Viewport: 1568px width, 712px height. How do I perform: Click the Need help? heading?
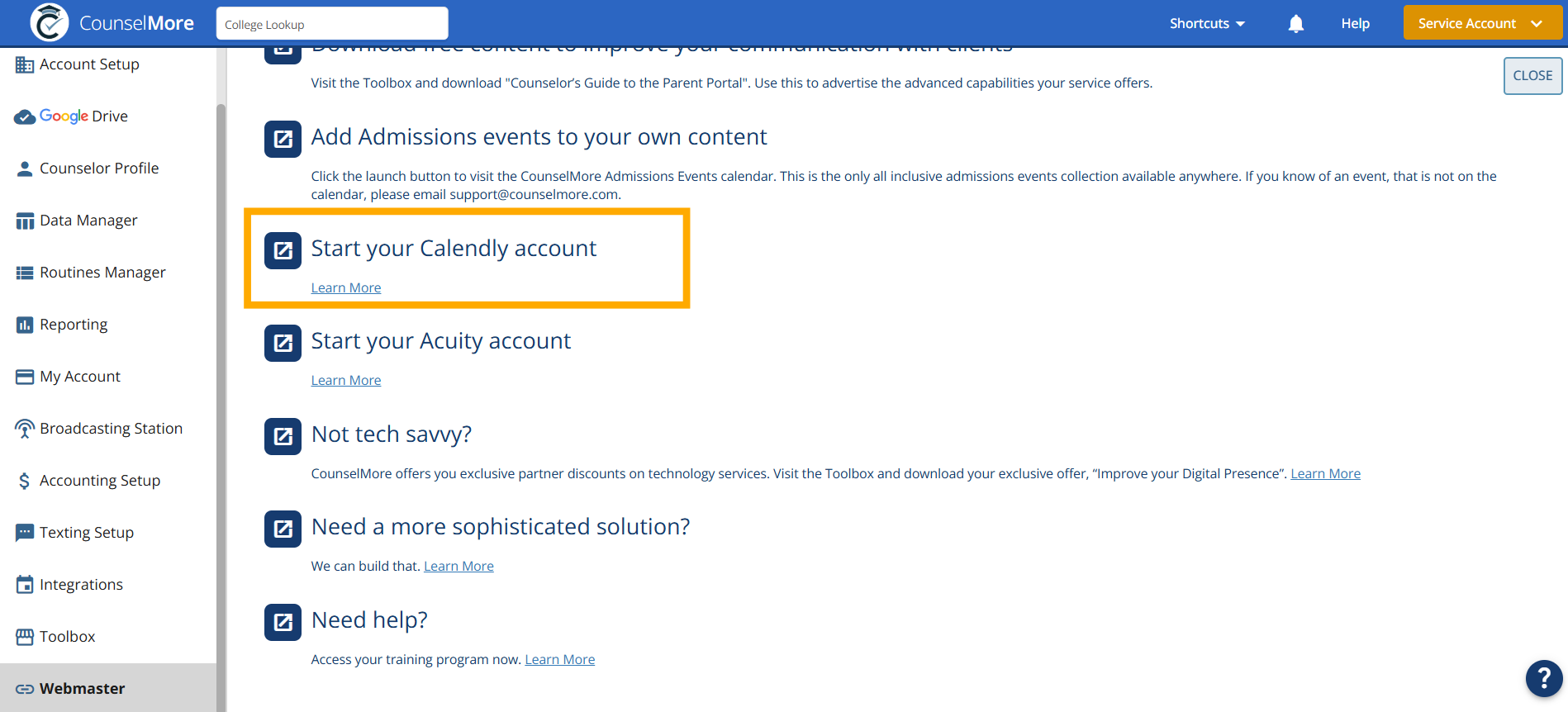tap(369, 620)
